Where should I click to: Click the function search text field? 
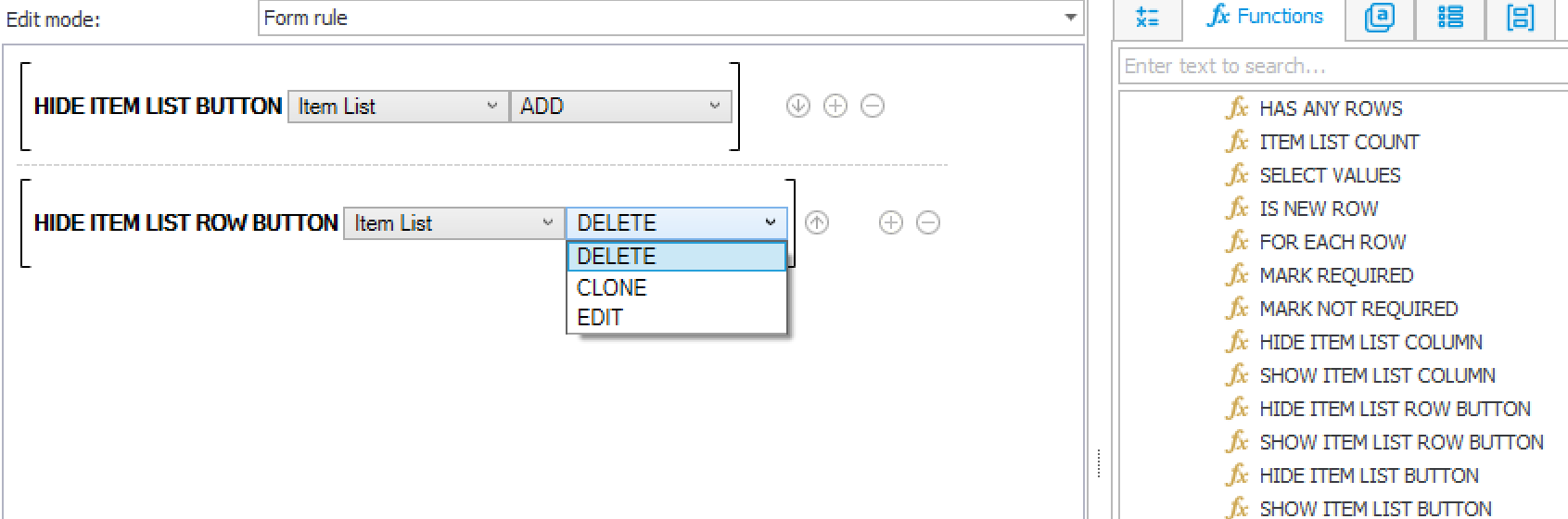coord(1344,66)
